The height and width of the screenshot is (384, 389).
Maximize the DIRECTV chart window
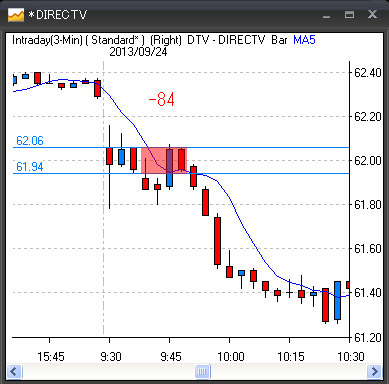point(349,15)
